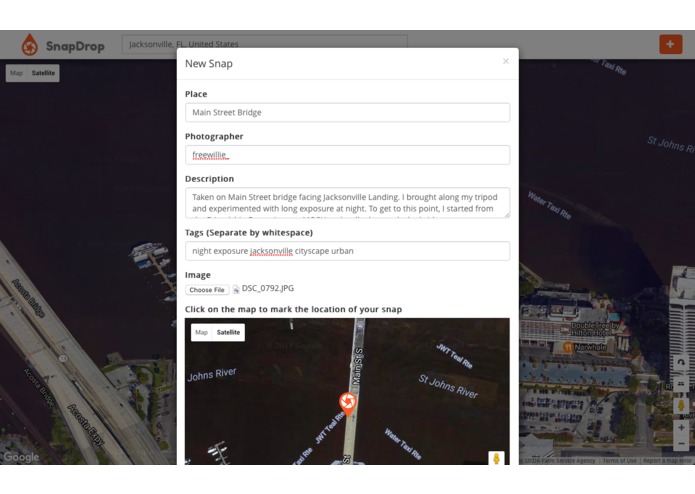Click Report a map error link

667,461
